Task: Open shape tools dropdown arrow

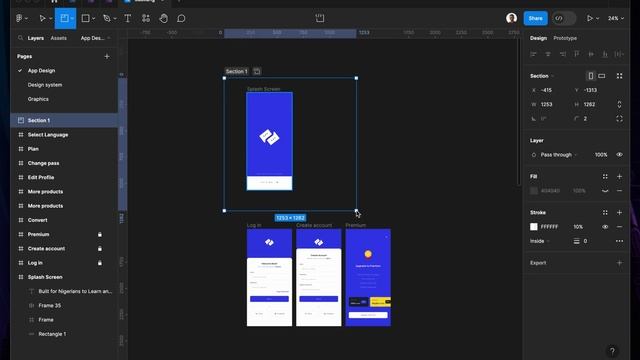Action: 93,19
